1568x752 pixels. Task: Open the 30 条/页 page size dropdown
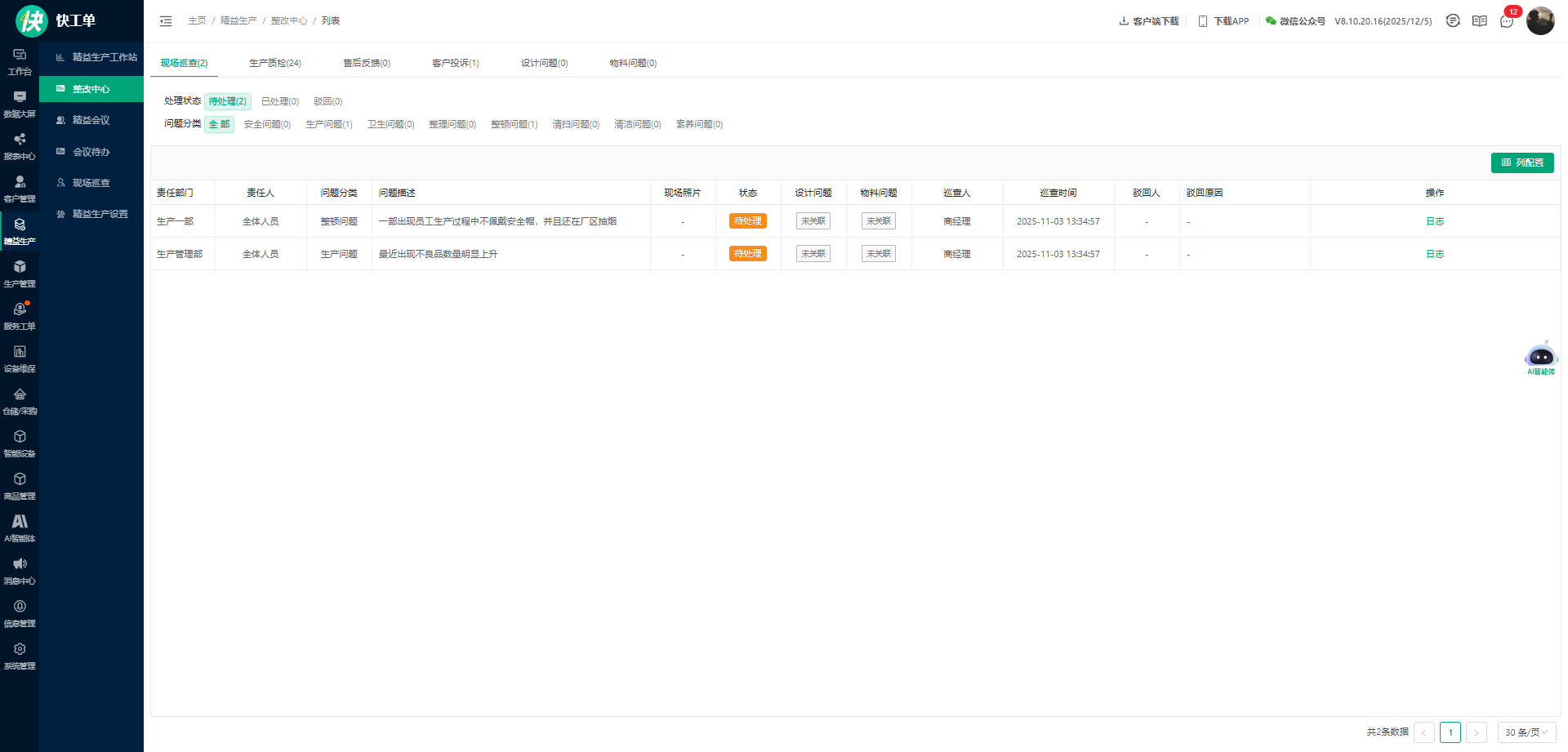coord(1526,732)
